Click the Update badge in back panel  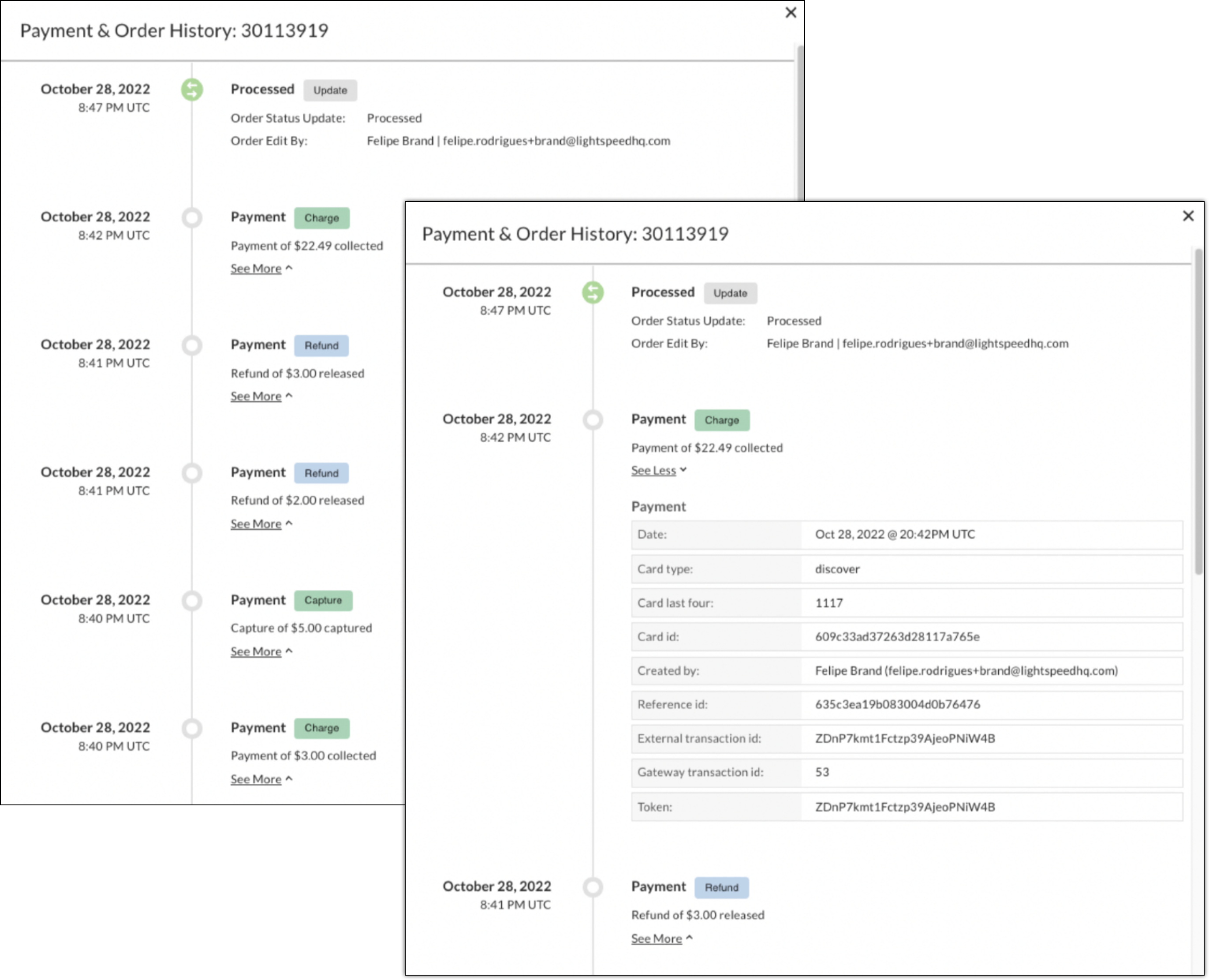[x=330, y=90]
